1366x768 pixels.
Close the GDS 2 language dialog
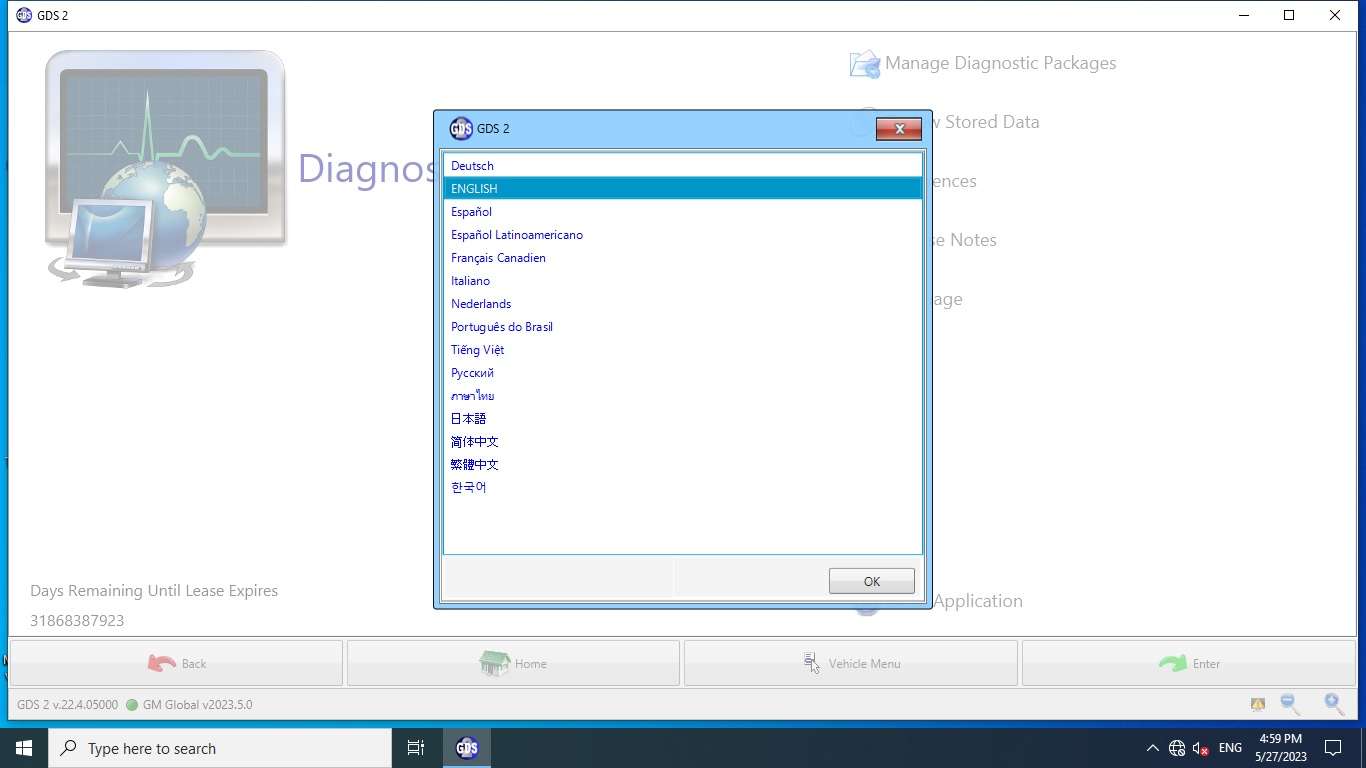click(899, 129)
